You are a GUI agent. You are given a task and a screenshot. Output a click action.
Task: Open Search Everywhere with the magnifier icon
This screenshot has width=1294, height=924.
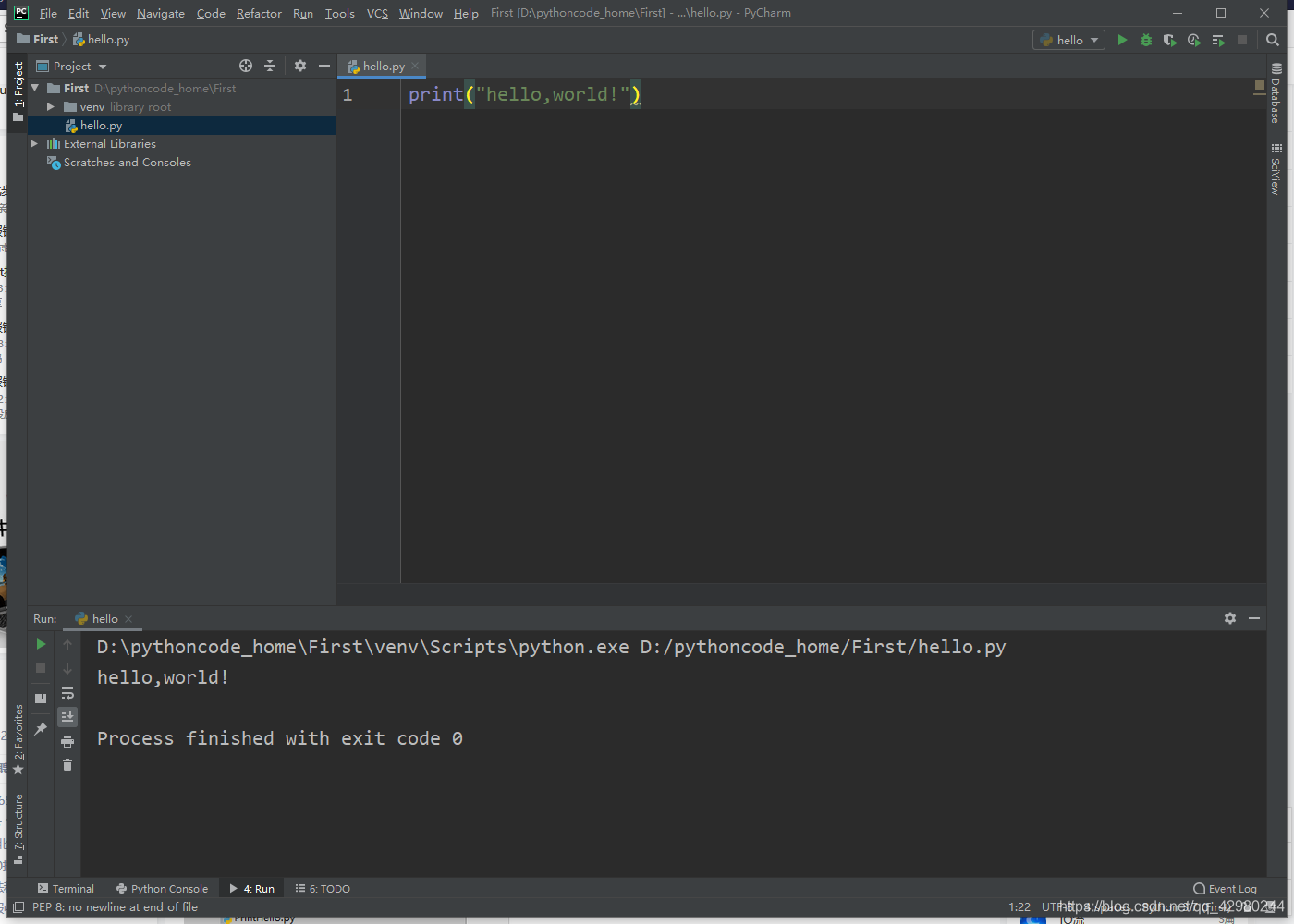tap(1272, 40)
